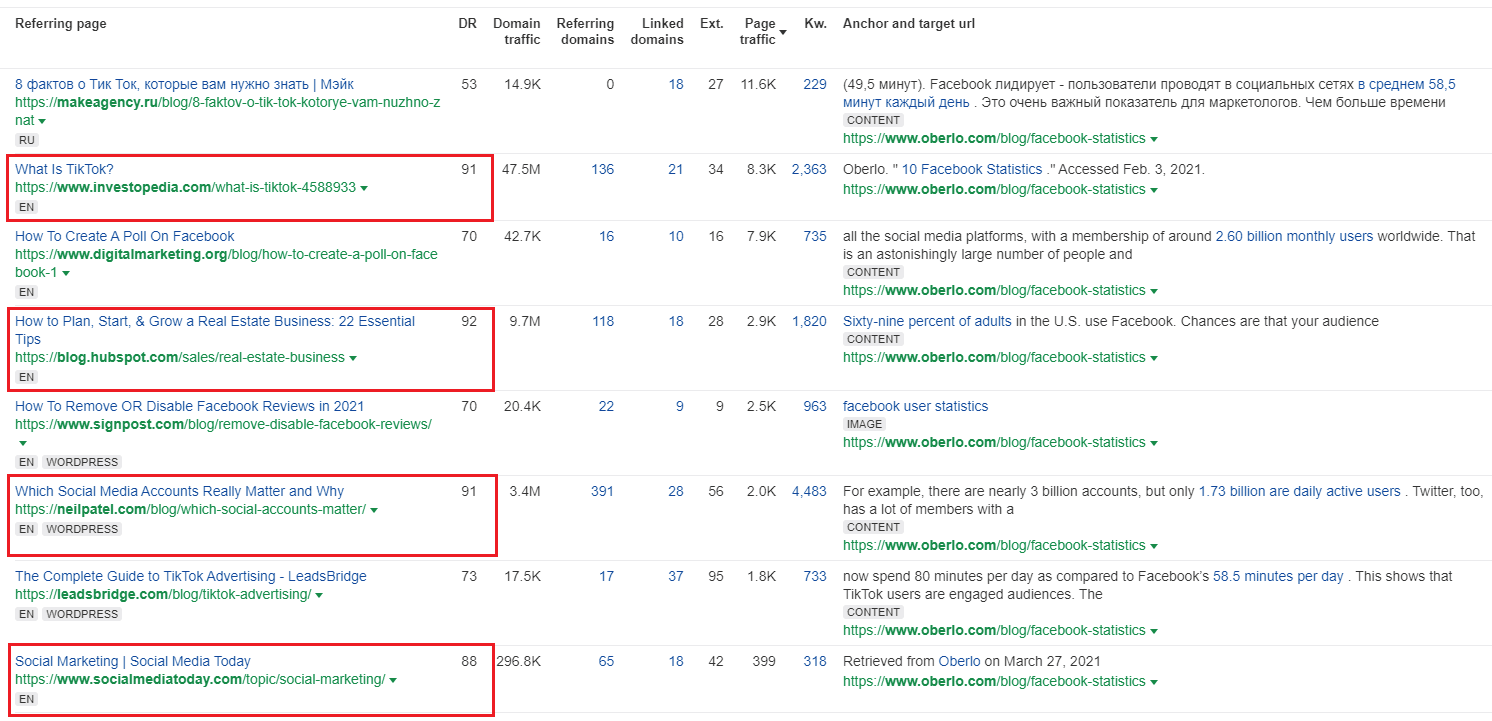1492x721 pixels.
Task: Open 'Which Social Media Accounts Really Matter' link
Action: coord(179,491)
